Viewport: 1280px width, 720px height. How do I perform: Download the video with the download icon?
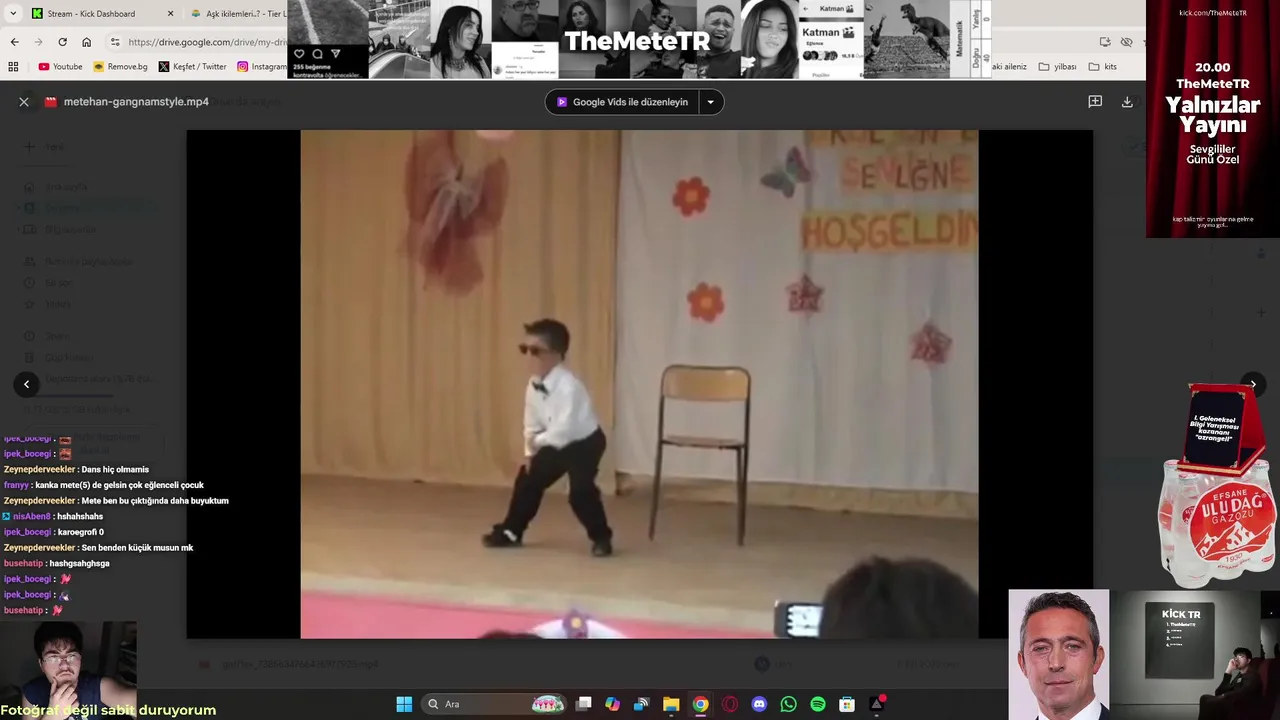(x=1127, y=102)
